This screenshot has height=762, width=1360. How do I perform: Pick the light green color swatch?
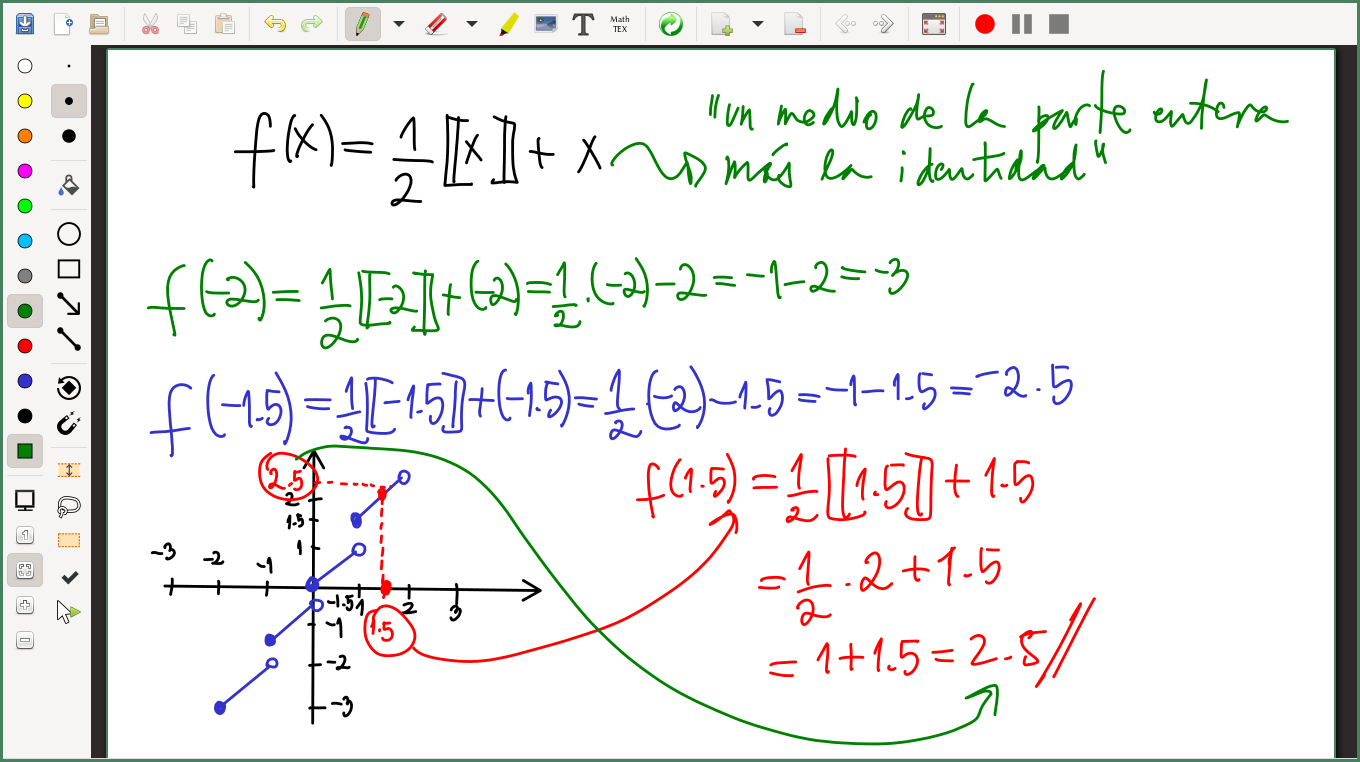pyautogui.click(x=25, y=206)
